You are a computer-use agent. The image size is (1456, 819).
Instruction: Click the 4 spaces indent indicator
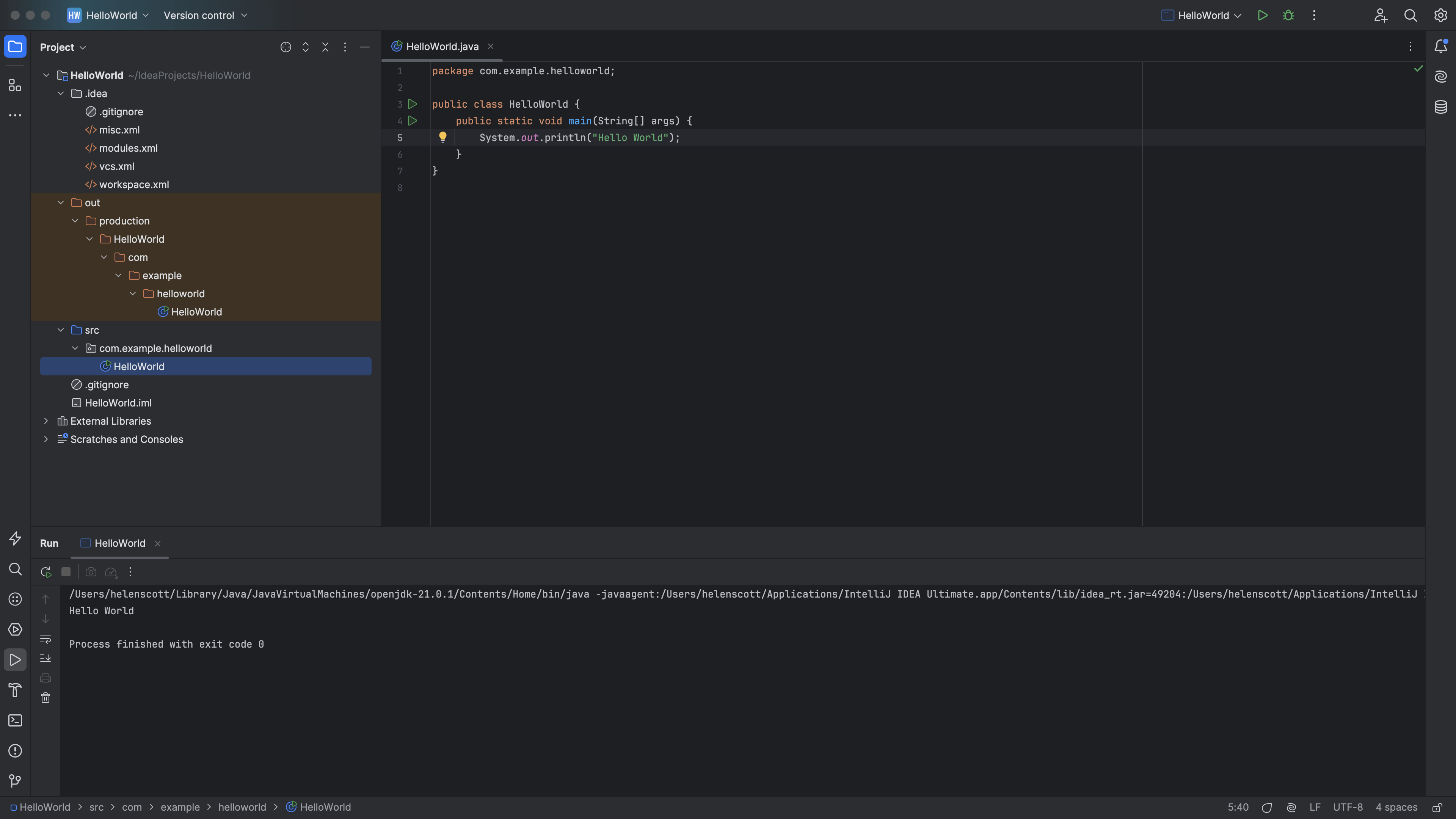coord(1395,807)
